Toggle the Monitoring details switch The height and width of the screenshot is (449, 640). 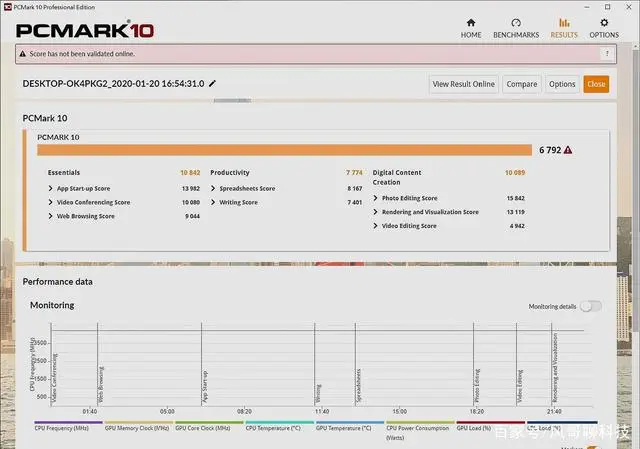point(591,306)
